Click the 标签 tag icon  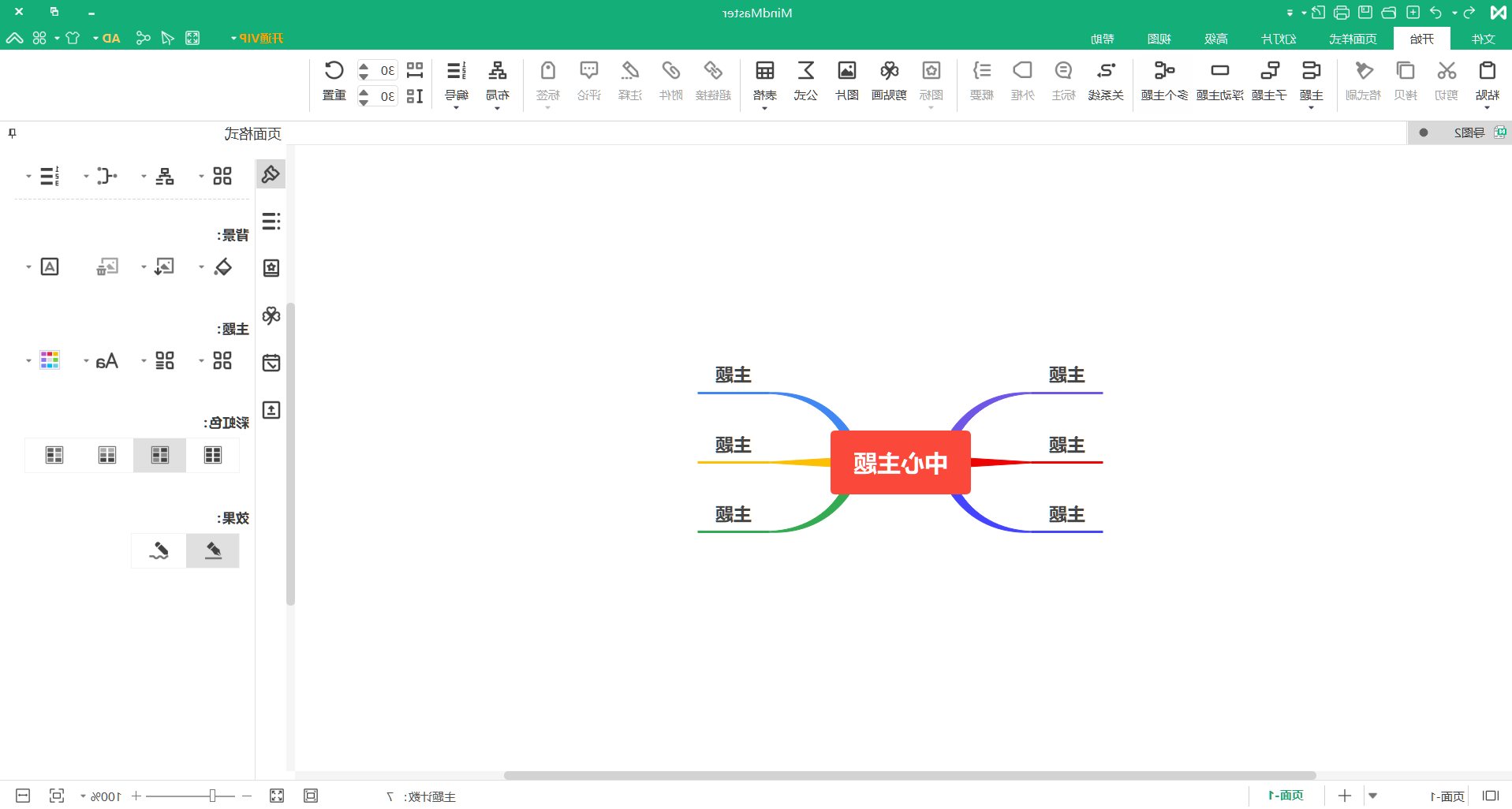pyautogui.click(x=547, y=71)
